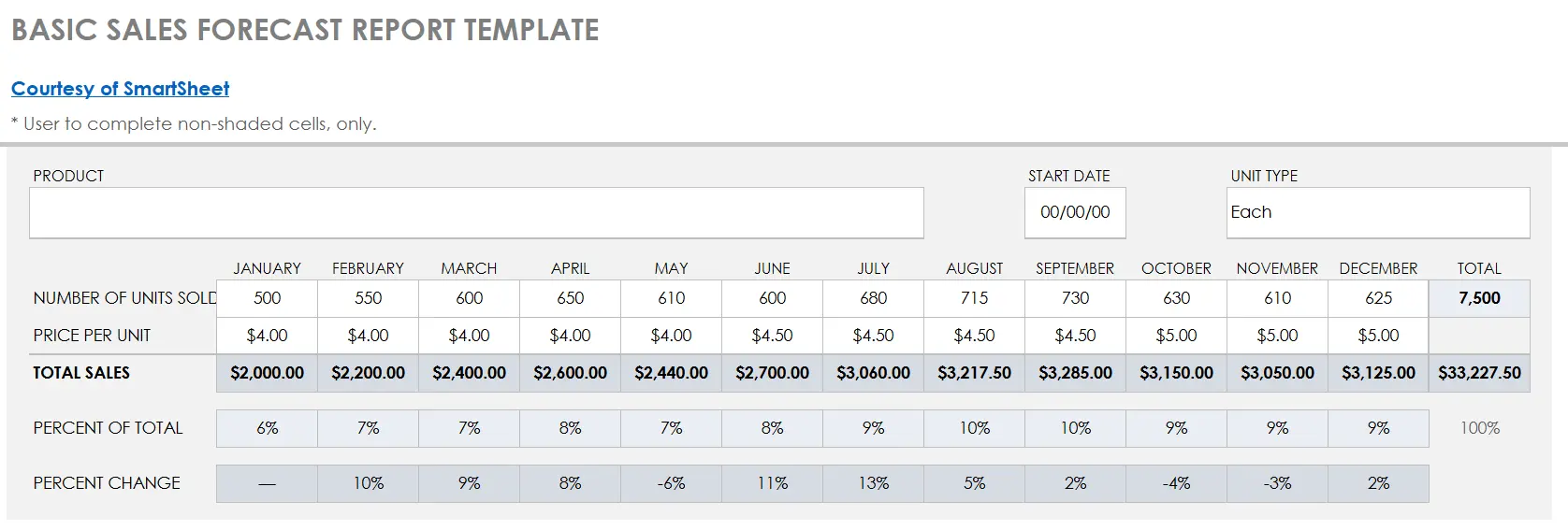This screenshot has width=1568, height=530.
Task: Select June price per unit $4.50 cell
Action: tap(773, 336)
